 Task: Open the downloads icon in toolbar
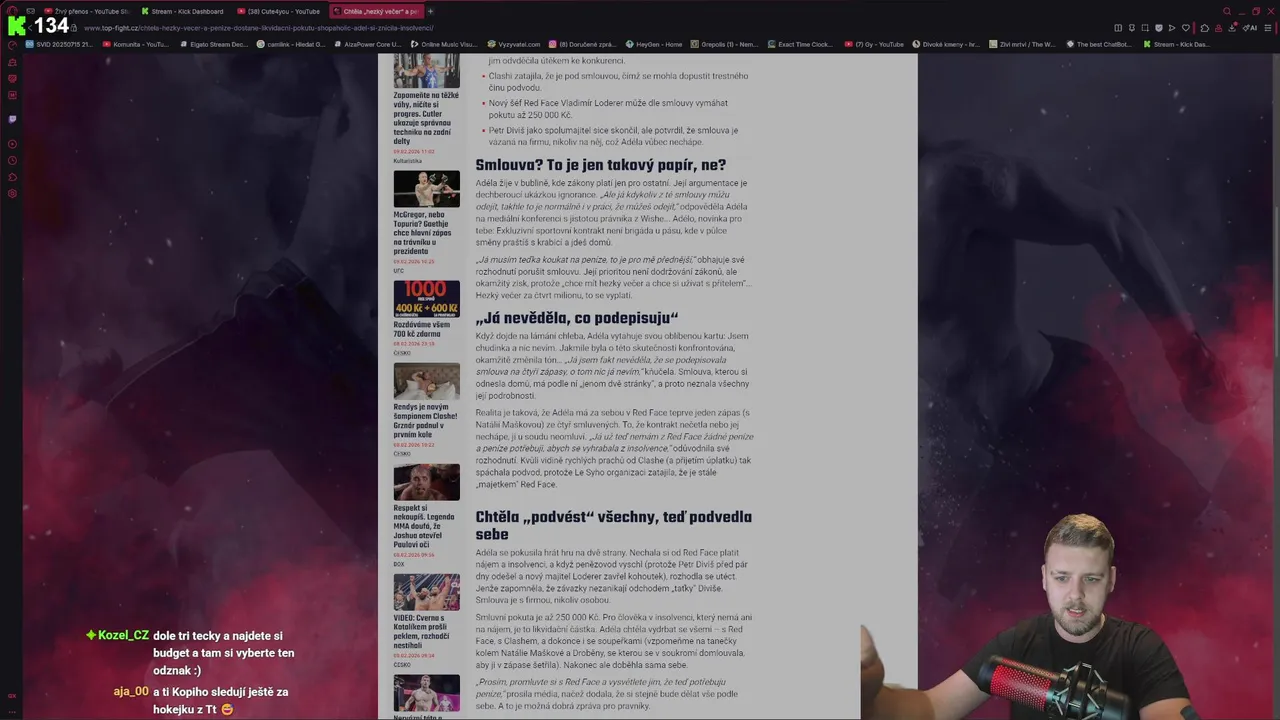(x=1232, y=28)
